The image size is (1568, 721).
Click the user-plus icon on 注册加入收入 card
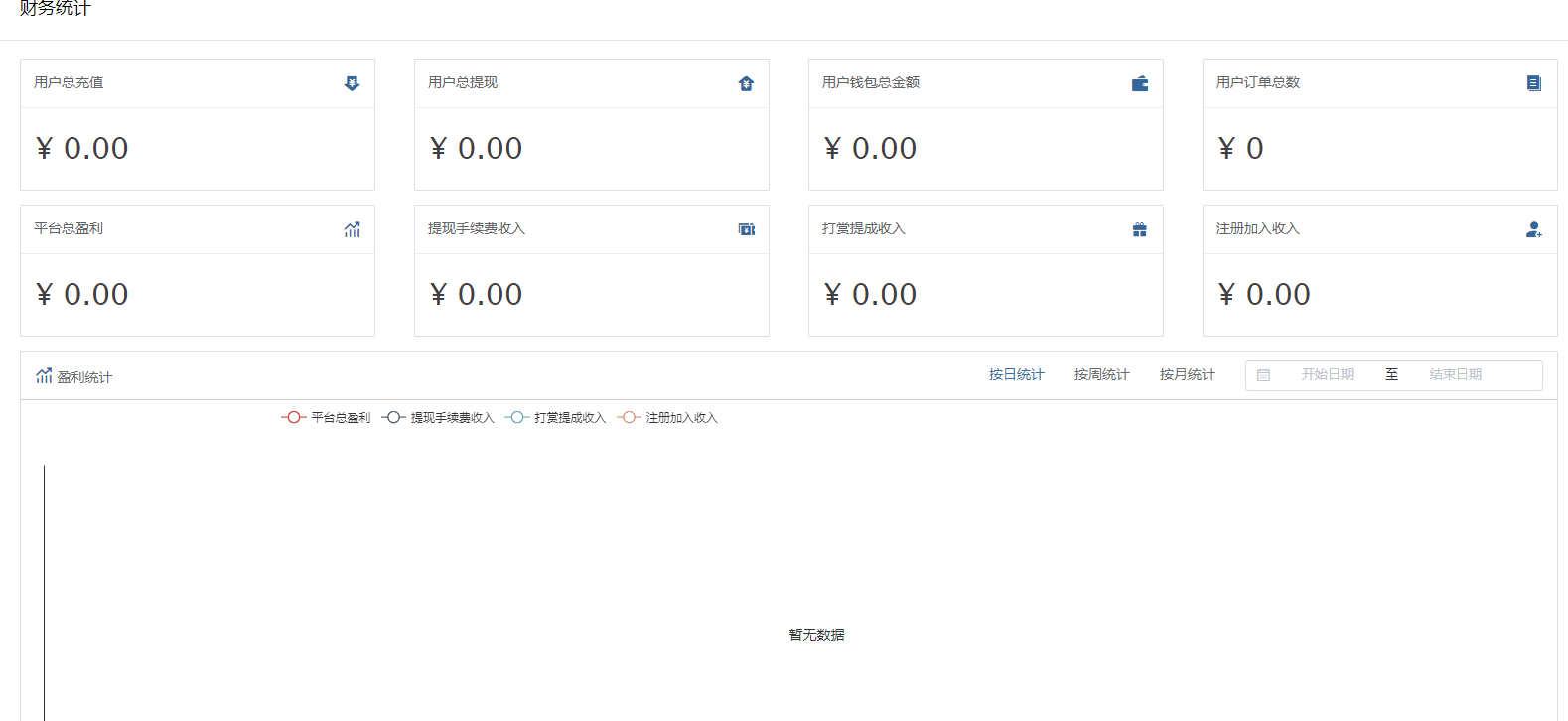coord(1534,229)
